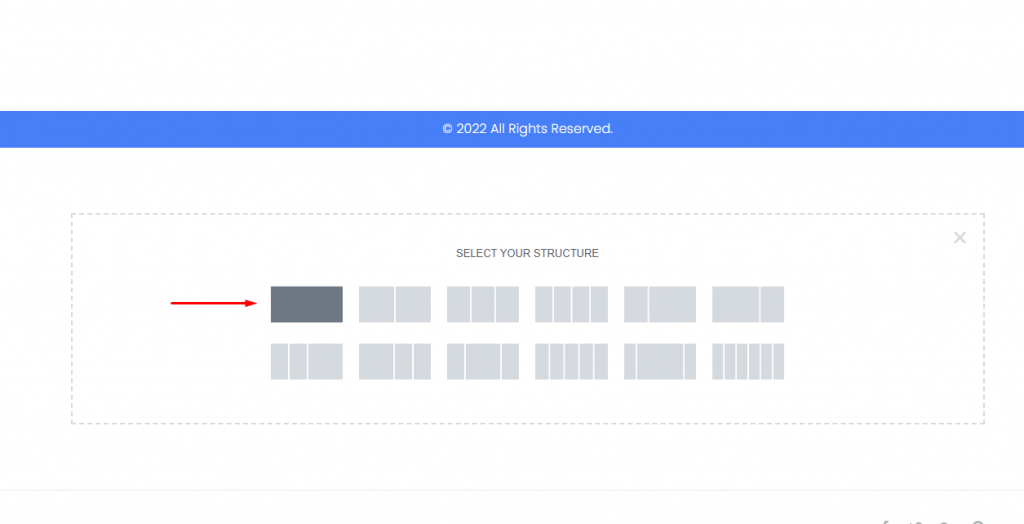Select the single-column structure preset
Screen dimensions: 1024x524
point(306,304)
